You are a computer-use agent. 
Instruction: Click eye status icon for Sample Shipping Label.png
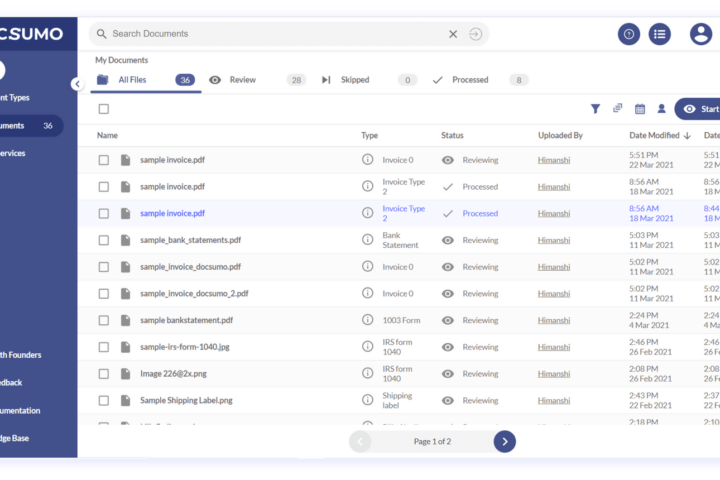(x=448, y=401)
